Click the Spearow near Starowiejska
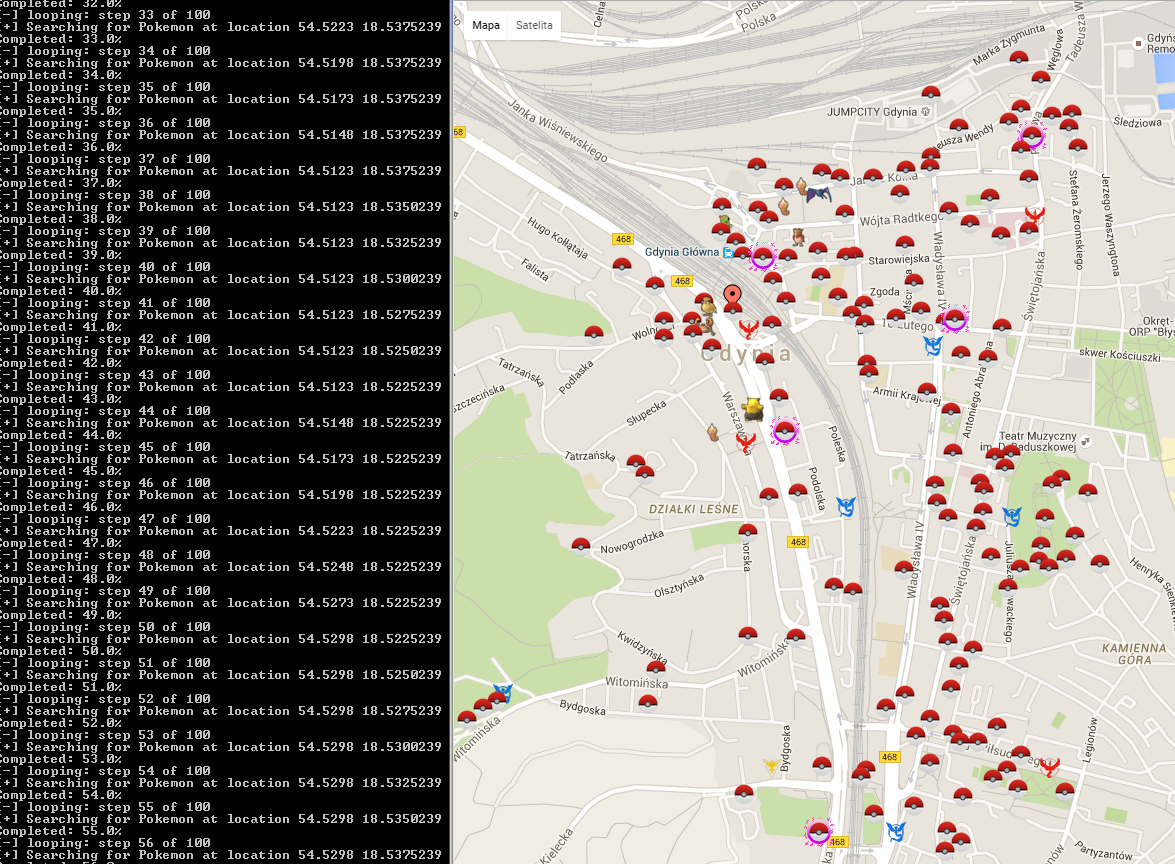 [798, 236]
